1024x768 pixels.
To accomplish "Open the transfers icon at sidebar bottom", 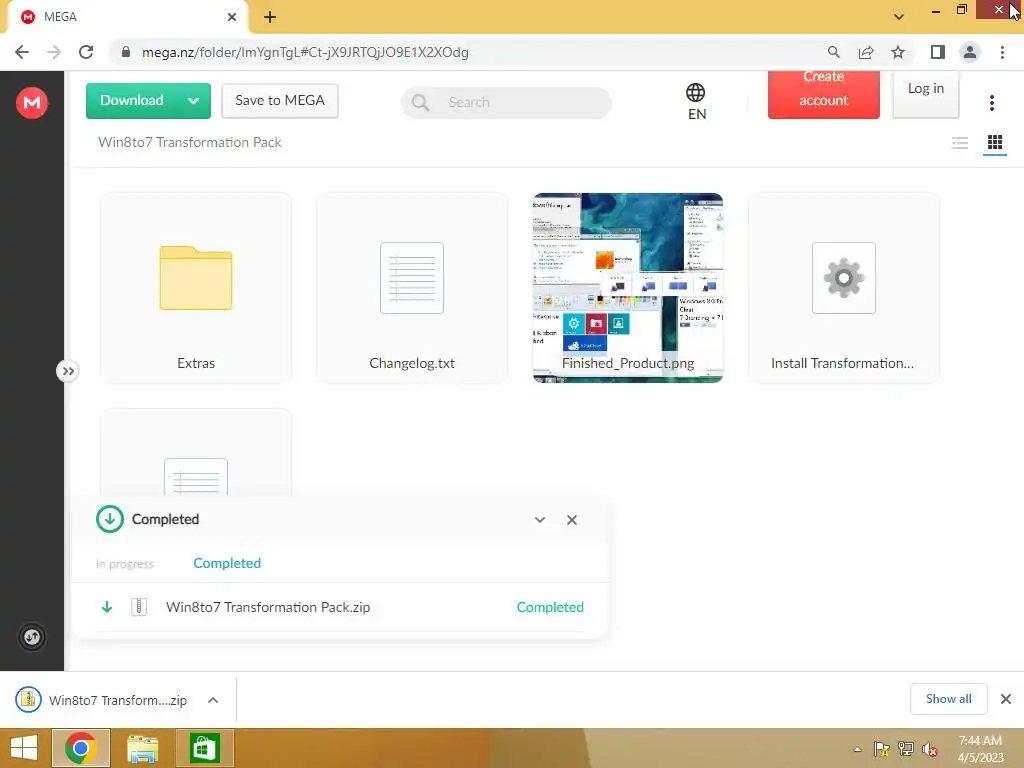I will pyautogui.click(x=32, y=637).
